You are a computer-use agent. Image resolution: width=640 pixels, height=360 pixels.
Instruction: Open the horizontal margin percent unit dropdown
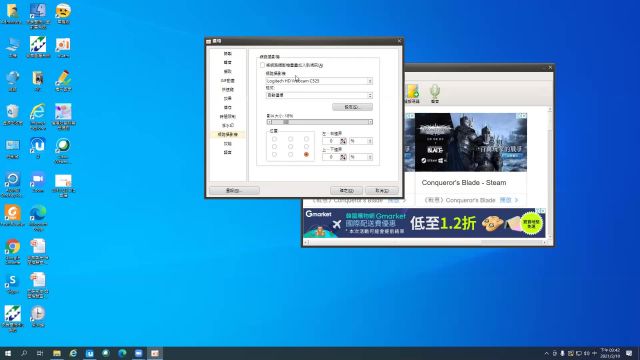pos(361,141)
